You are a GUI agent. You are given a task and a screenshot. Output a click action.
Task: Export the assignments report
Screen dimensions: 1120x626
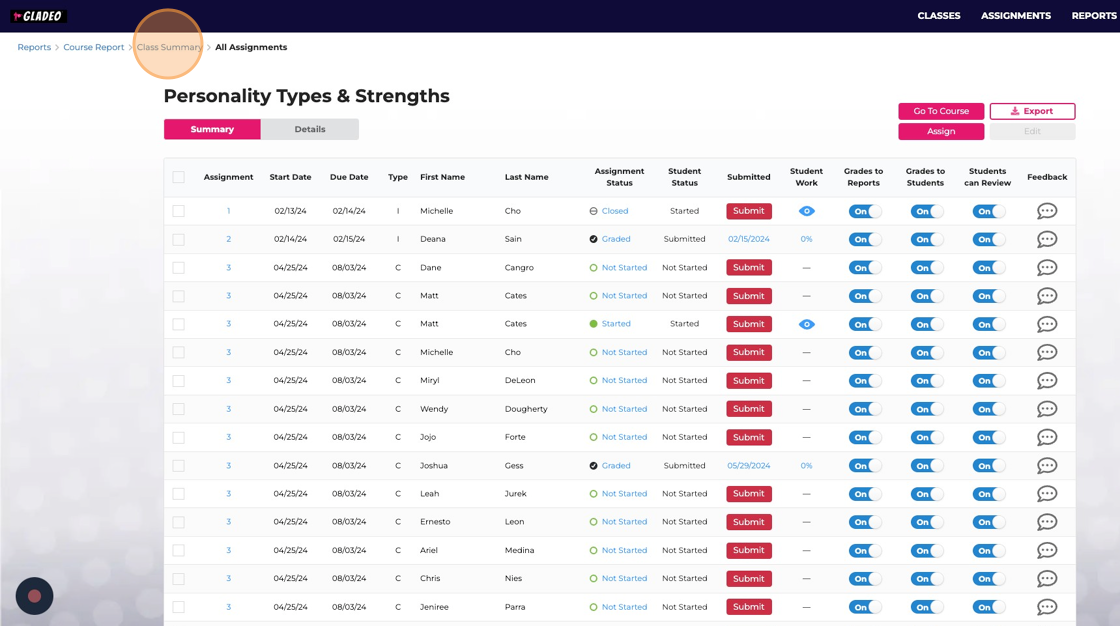click(x=1032, y=111)
